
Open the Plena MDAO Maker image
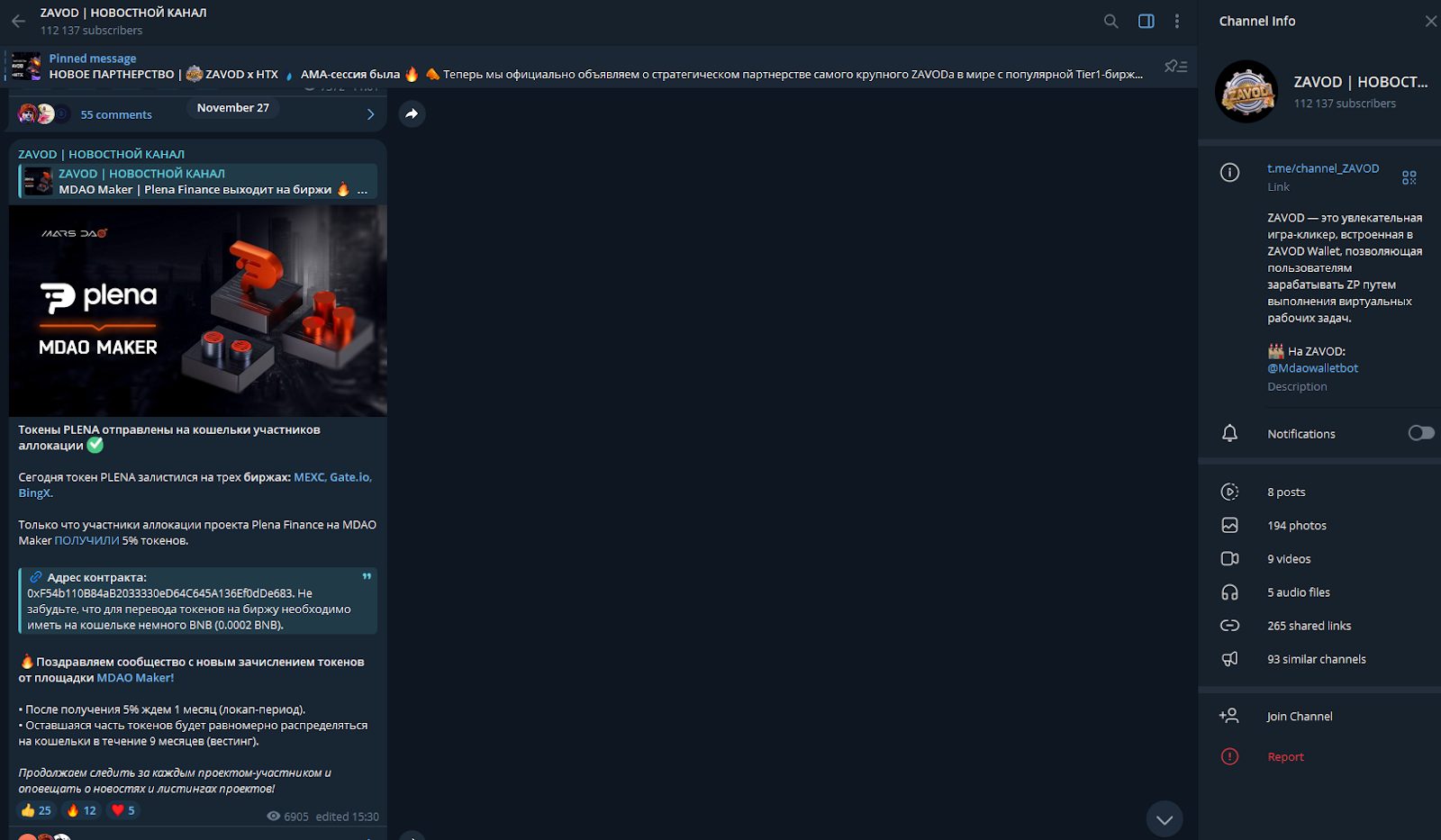(198, 311)
